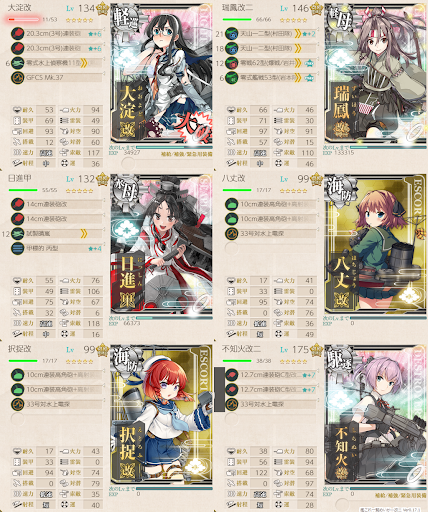Click the marriage ring badge beside Lv 134

[102, 9]
